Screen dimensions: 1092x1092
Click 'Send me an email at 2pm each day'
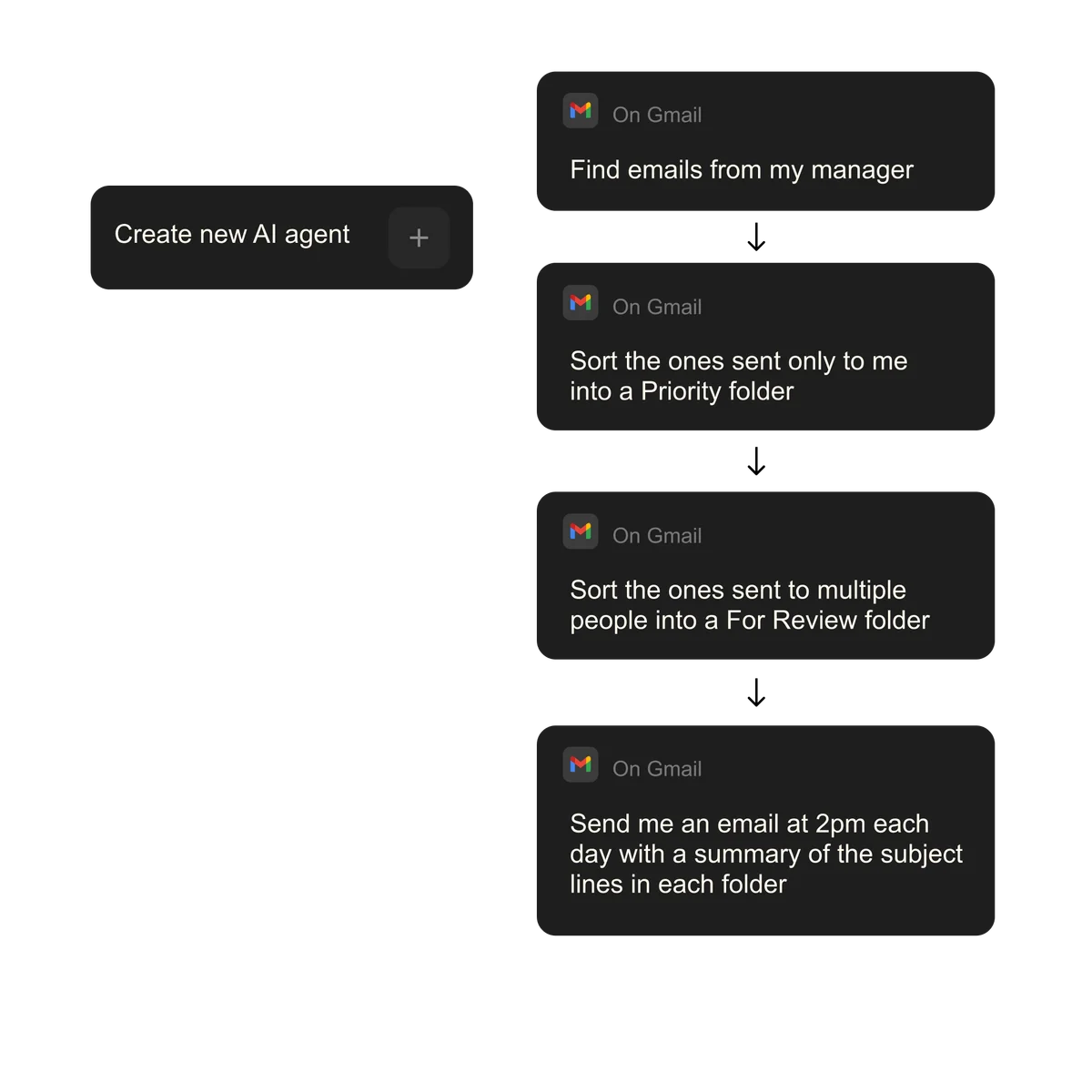pyautogui.click(x=750, y=824)
